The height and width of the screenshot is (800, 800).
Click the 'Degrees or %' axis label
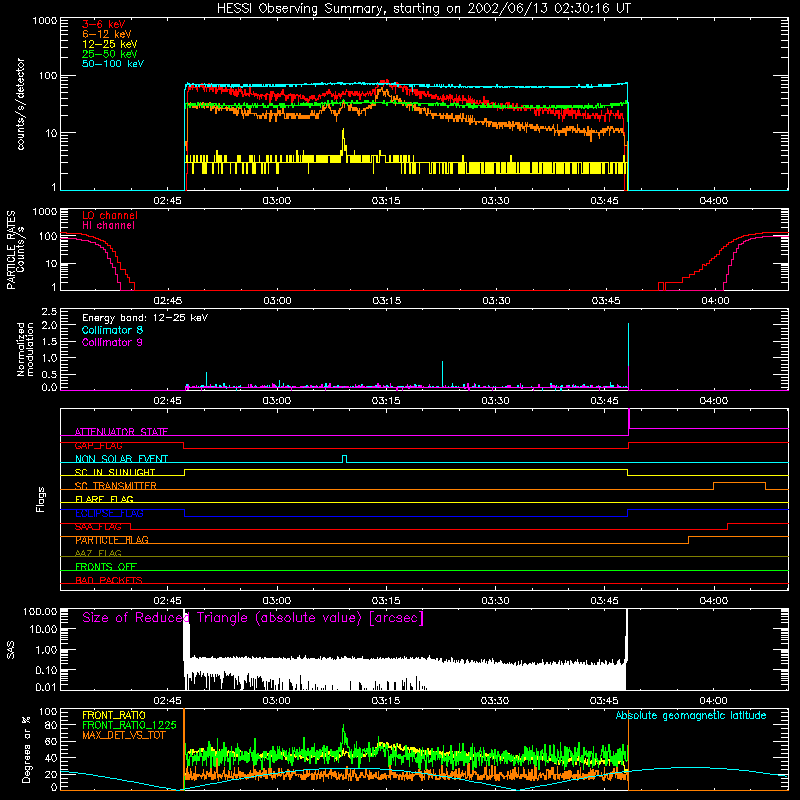pos(26,749)
